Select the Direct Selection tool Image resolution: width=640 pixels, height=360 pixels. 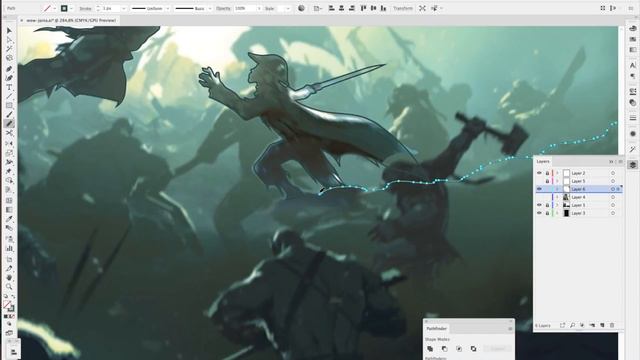point(9,40)
